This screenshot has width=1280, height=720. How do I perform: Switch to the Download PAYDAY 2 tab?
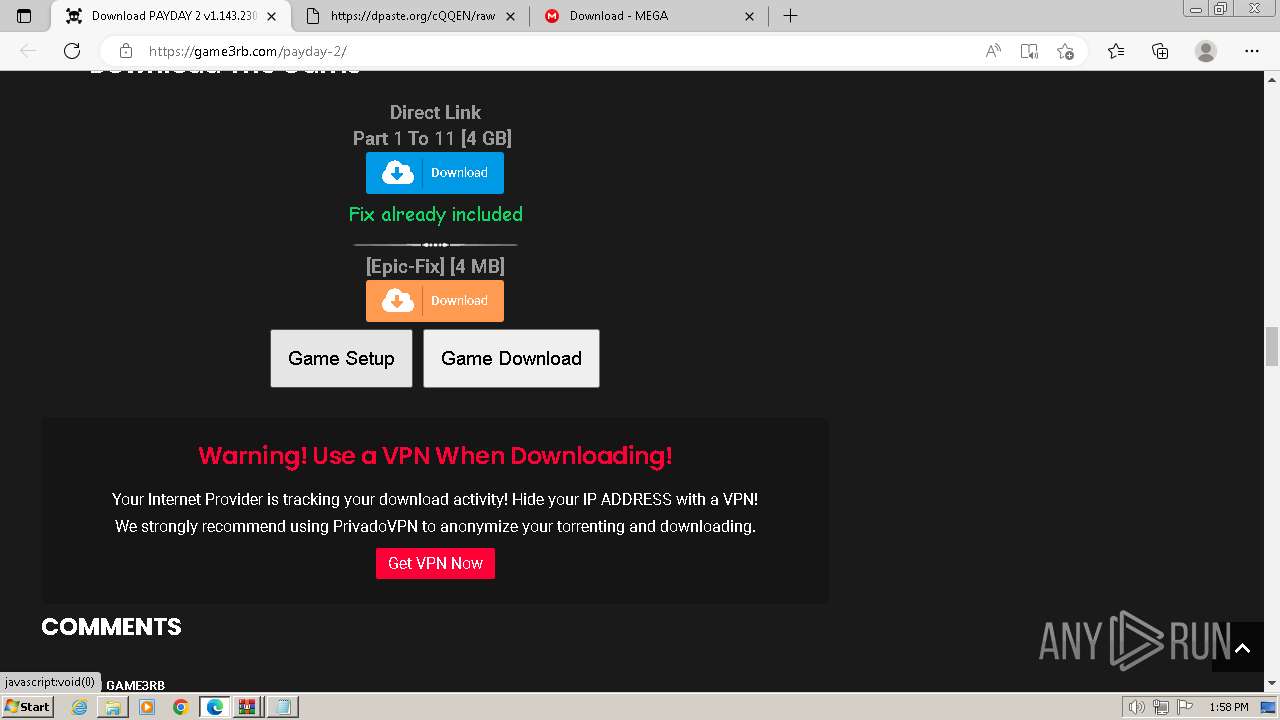(173, 16)
